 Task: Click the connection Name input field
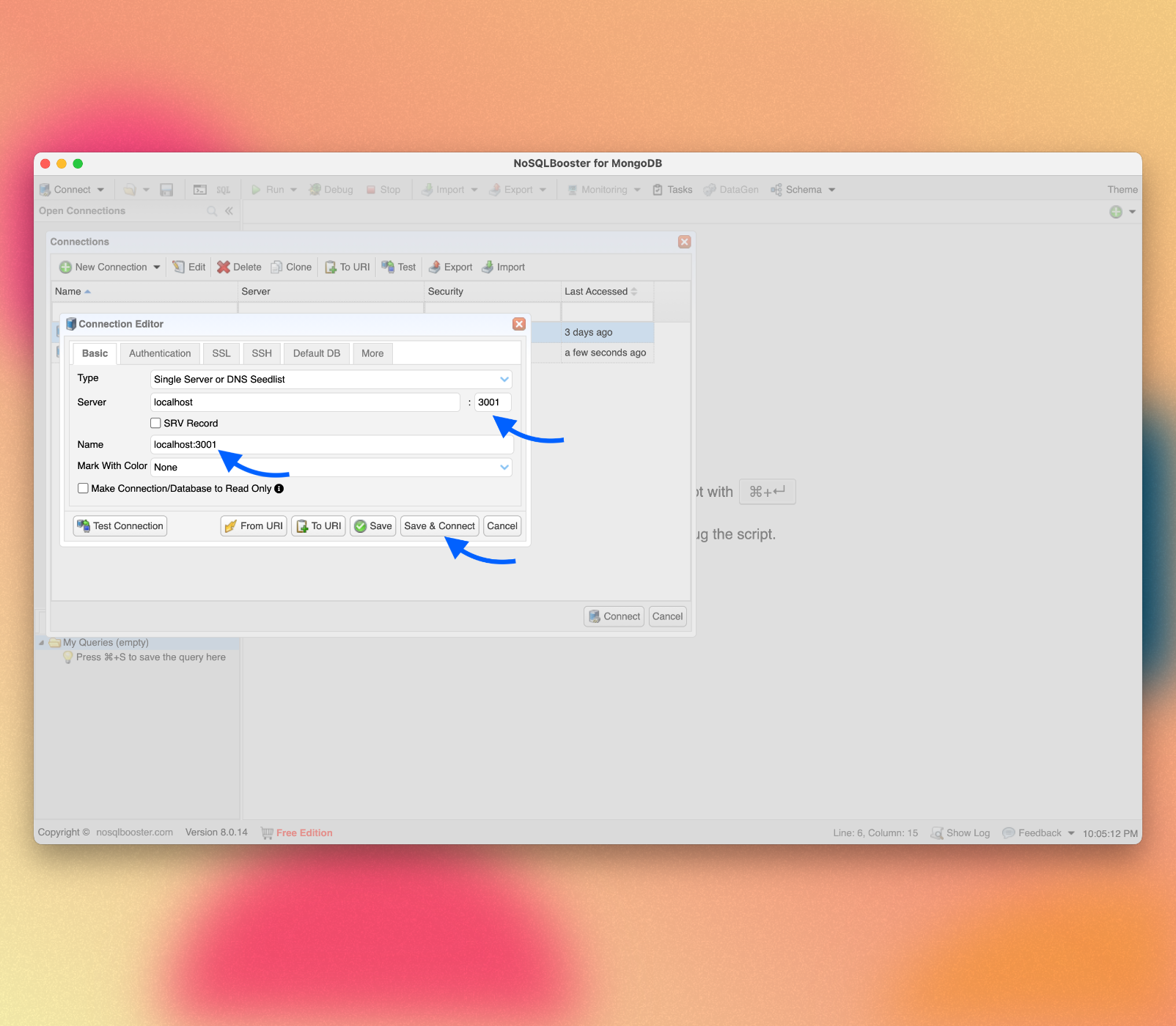pyautogui.click(x=331, y=445)
